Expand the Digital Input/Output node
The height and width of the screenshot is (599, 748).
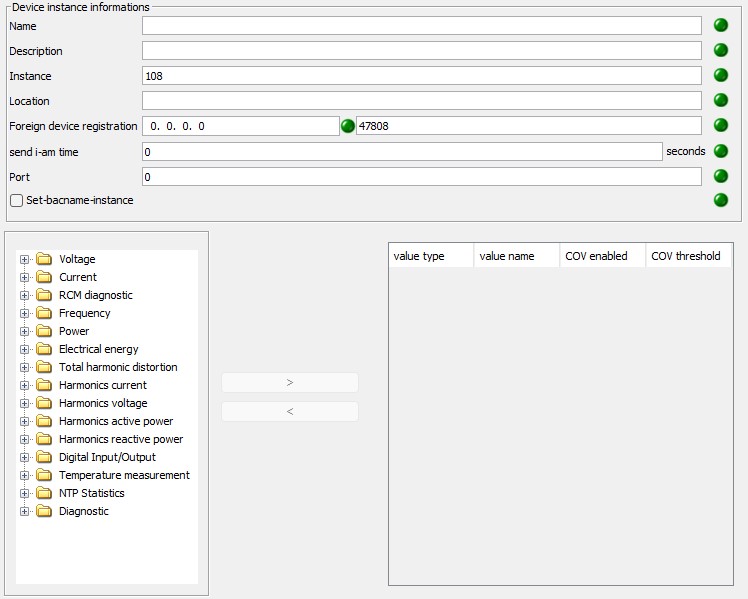click(25, 457)
